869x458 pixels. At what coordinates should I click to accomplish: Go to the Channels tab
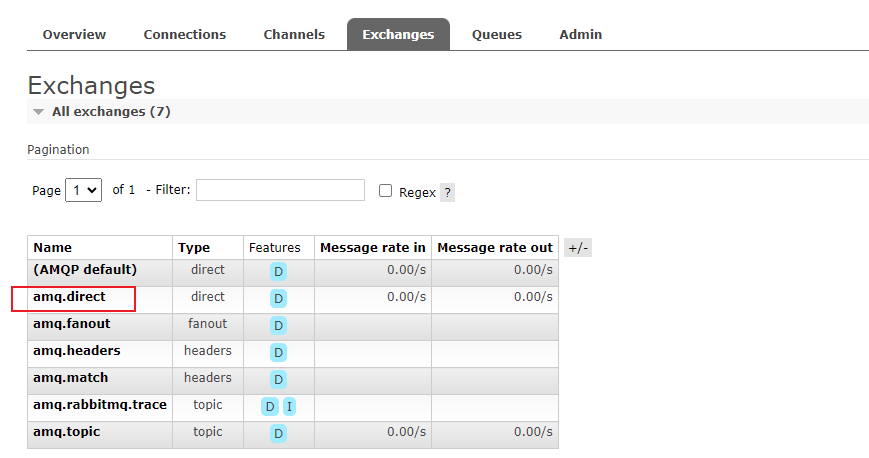294,34
